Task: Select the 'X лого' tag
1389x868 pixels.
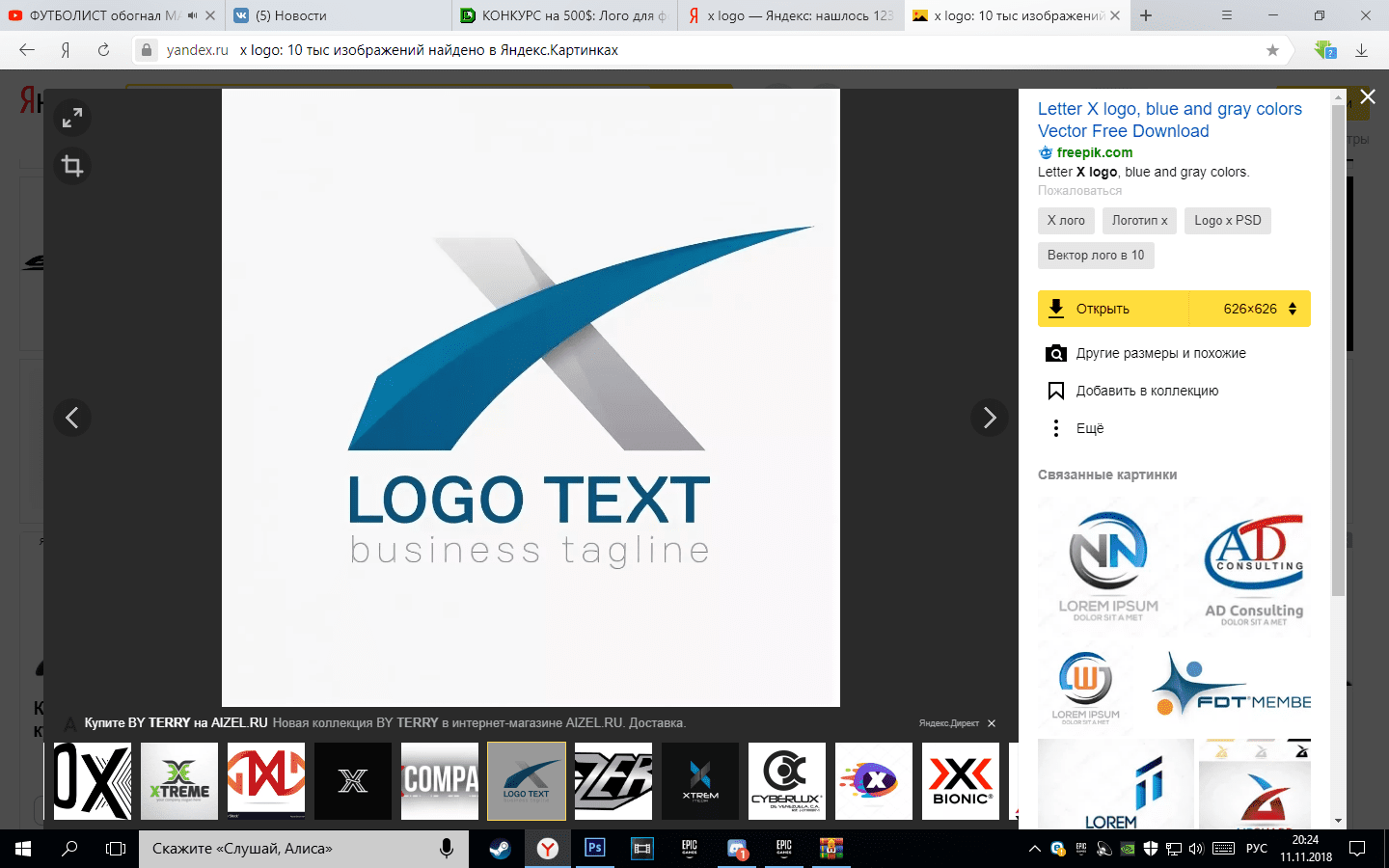Action: (x=1066, y=221)
